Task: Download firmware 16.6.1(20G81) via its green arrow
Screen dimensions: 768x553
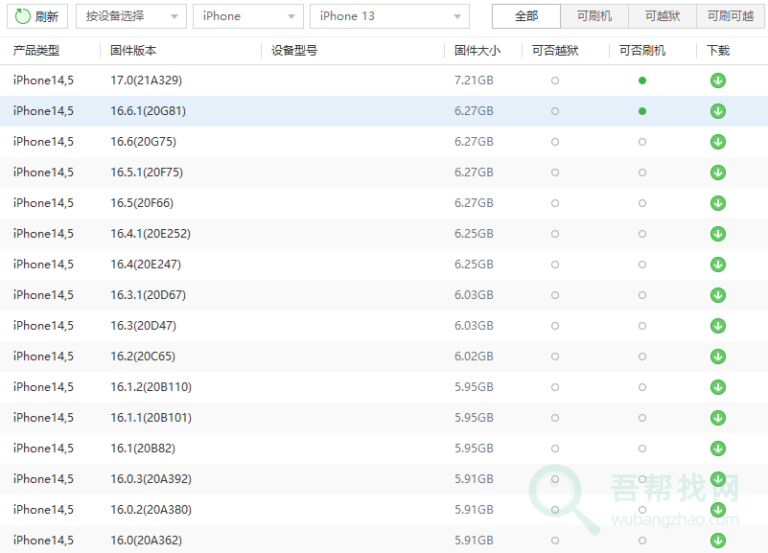Action: tap(717, 111)
